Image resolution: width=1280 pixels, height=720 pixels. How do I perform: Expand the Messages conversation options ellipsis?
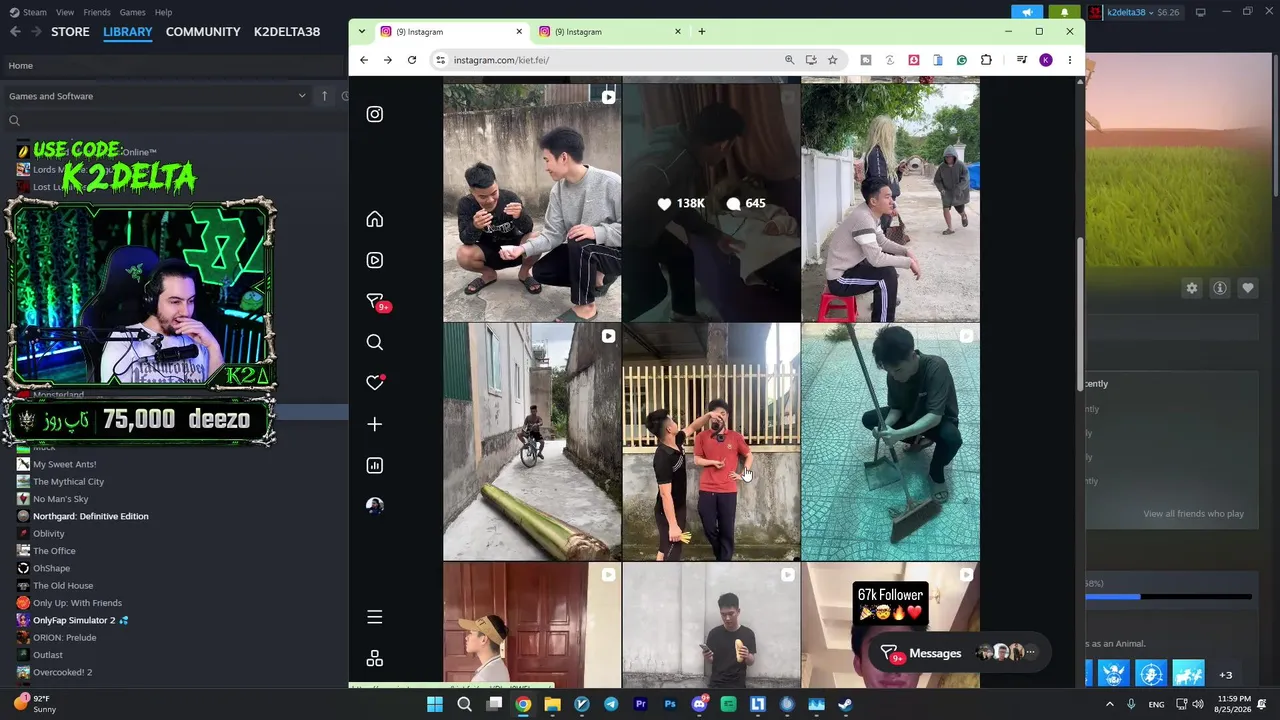click(x=1031, y=653)
